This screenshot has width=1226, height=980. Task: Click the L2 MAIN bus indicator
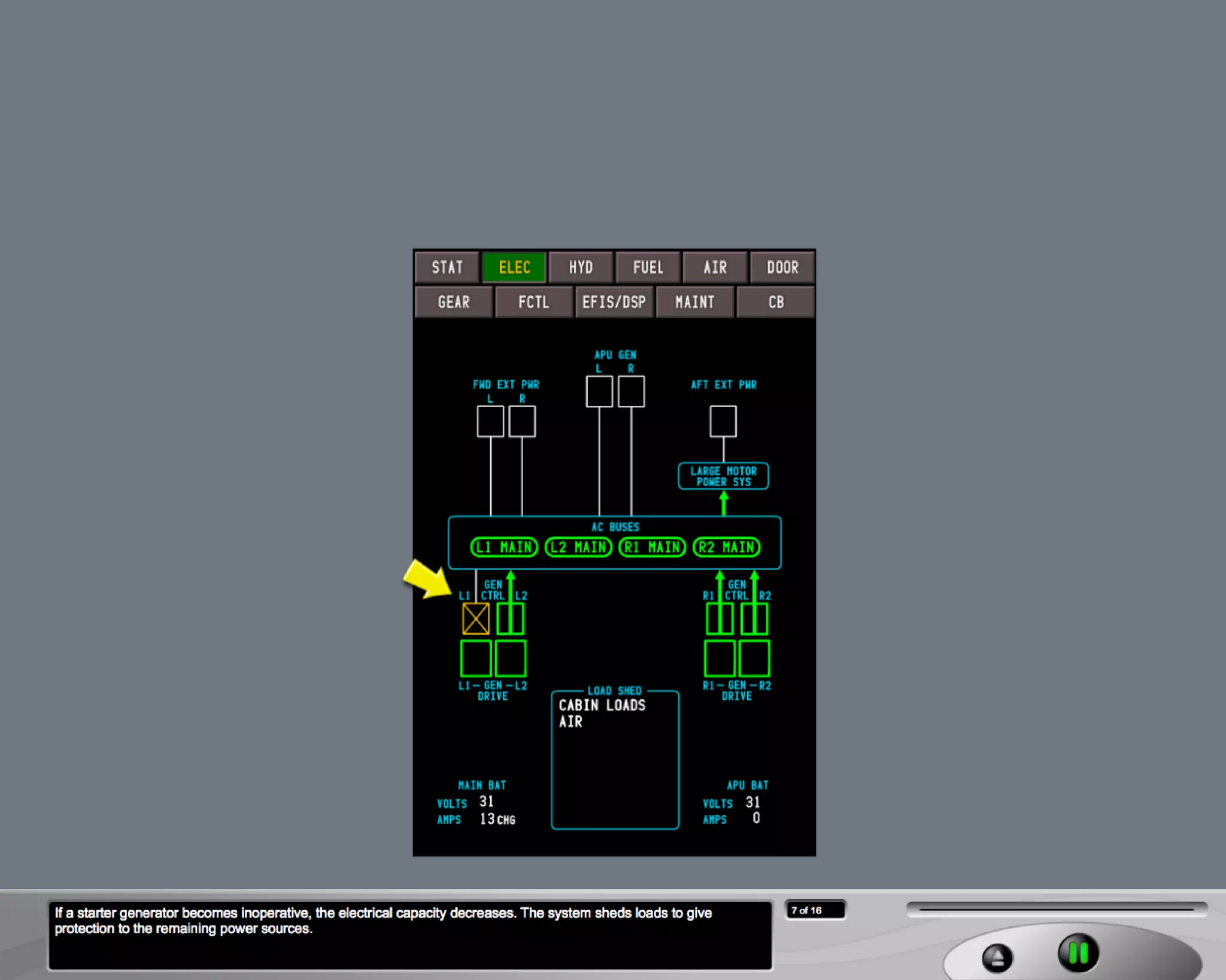(x=578, y=547)
